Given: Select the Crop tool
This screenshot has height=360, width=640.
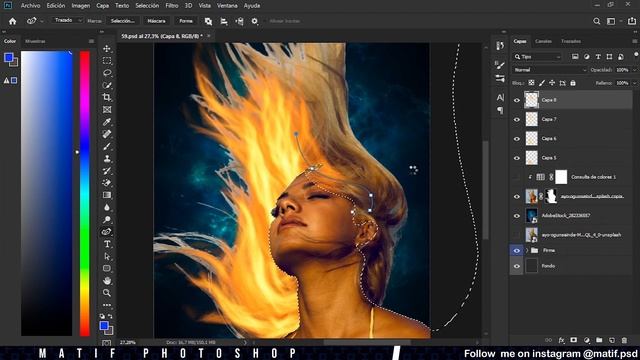Looking at the screenshot, I should pyautogui.click(x=107, y=97).
